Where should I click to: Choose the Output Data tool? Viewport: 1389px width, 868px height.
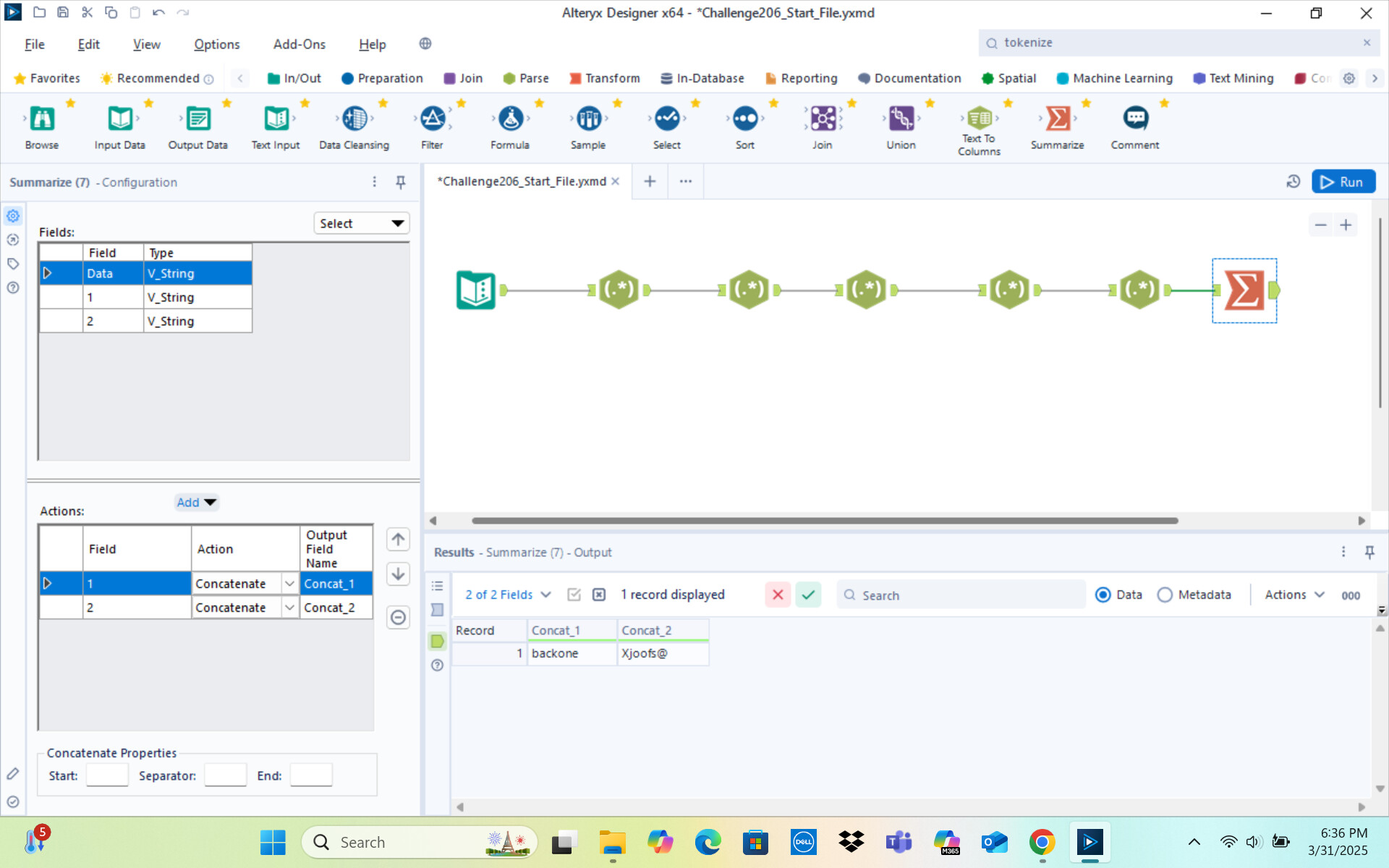(x=197, y=119)
